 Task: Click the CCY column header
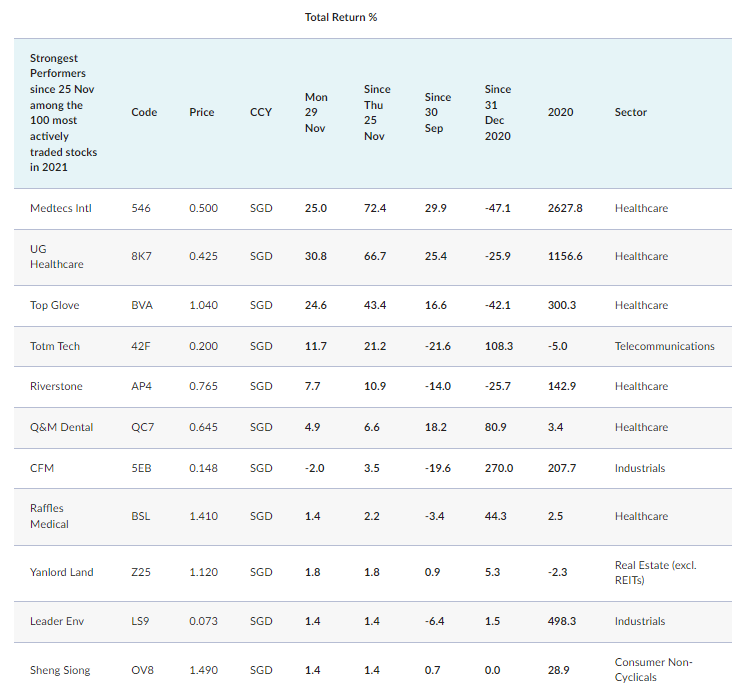point(261,112)
